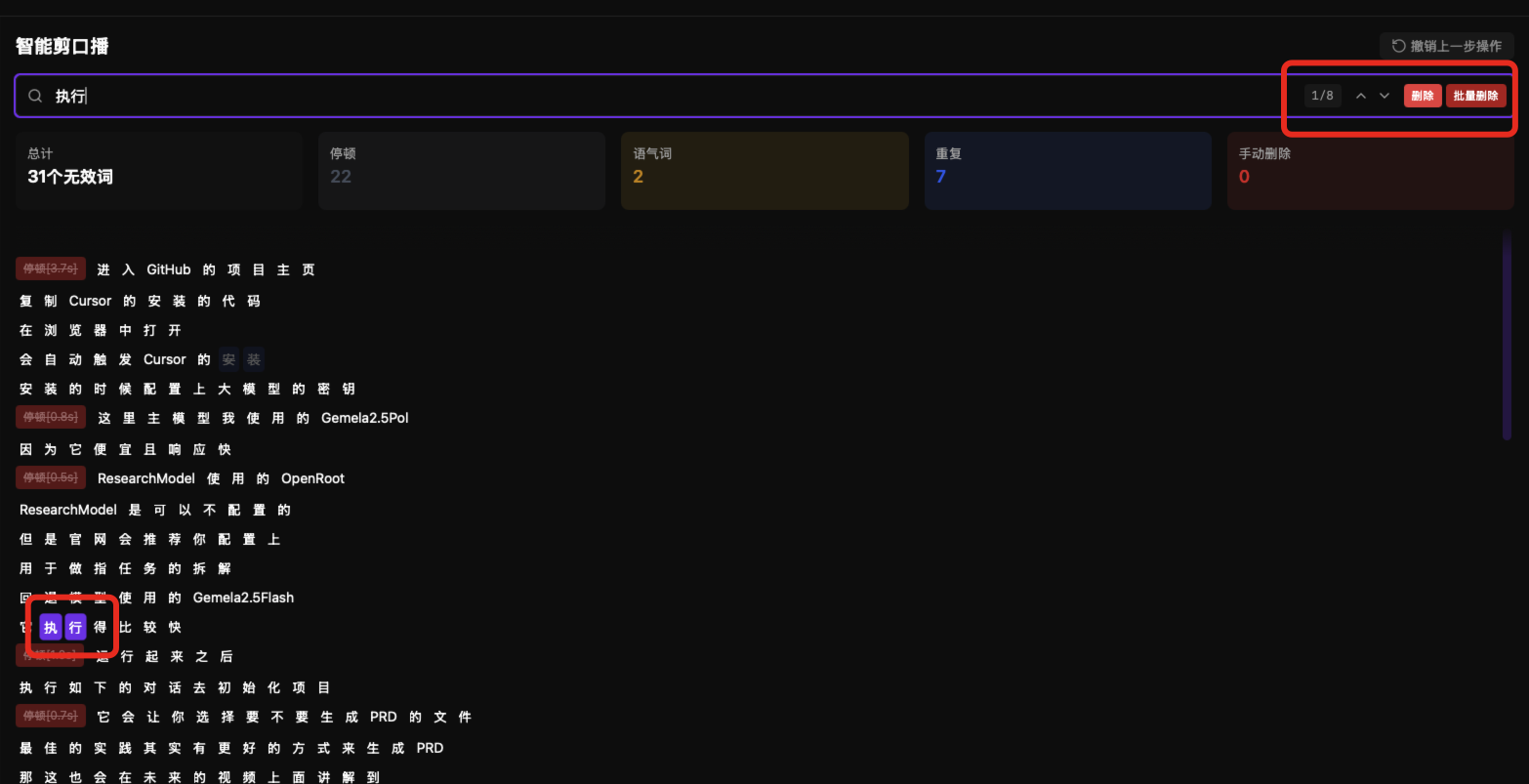Filter by the 停顿 card showing 22
Image resolution: width=1529 pixels, height=784 pixels.
(461, 170)
